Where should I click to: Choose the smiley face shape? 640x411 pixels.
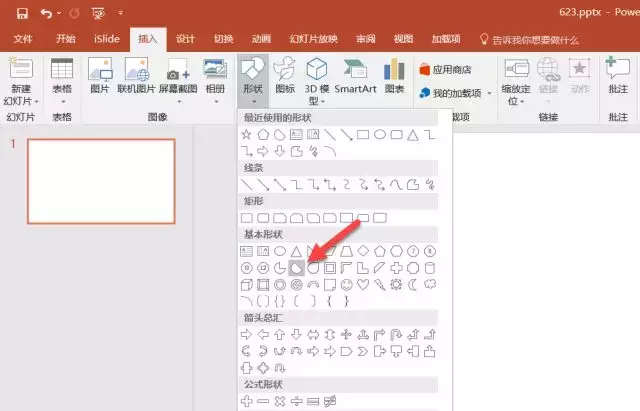point(347,284)
